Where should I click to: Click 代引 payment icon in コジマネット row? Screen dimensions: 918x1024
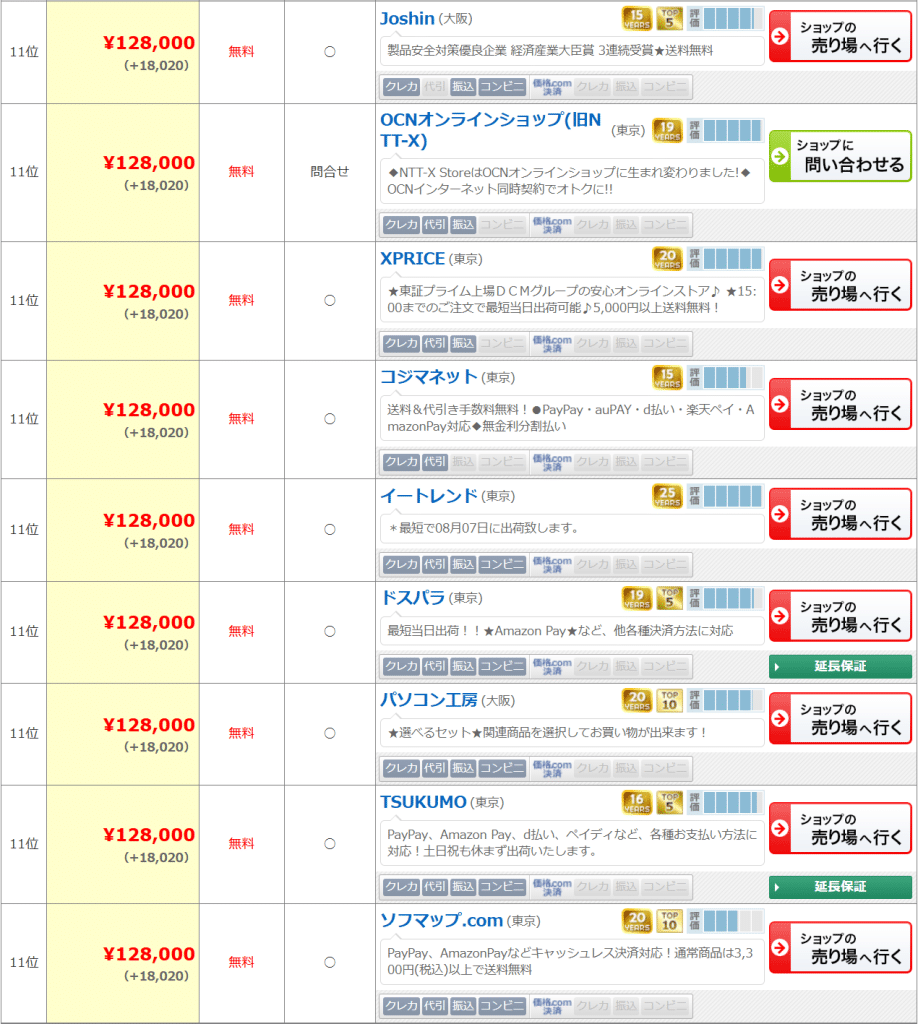click(435, 462)
